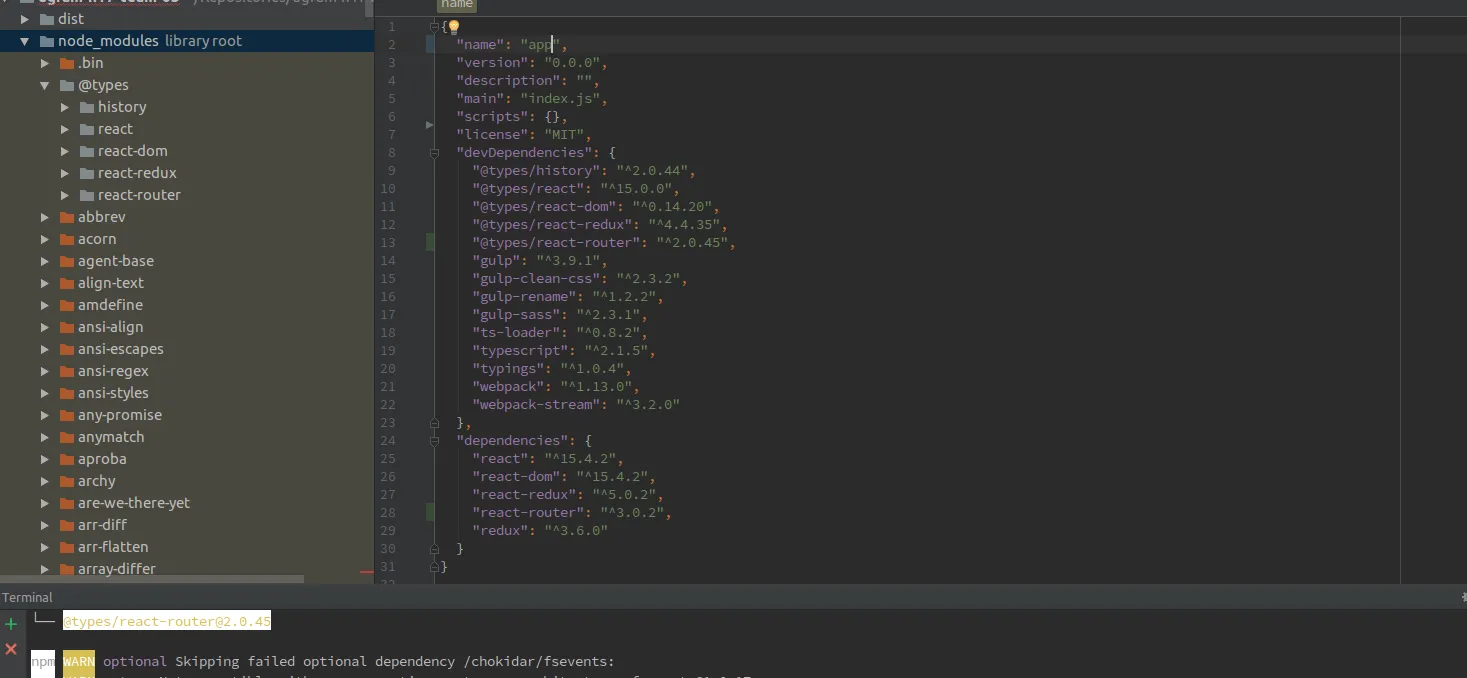Click line number 28 in gutter
The width and height of the screenshot is (1467, 678).
[388, 513]
